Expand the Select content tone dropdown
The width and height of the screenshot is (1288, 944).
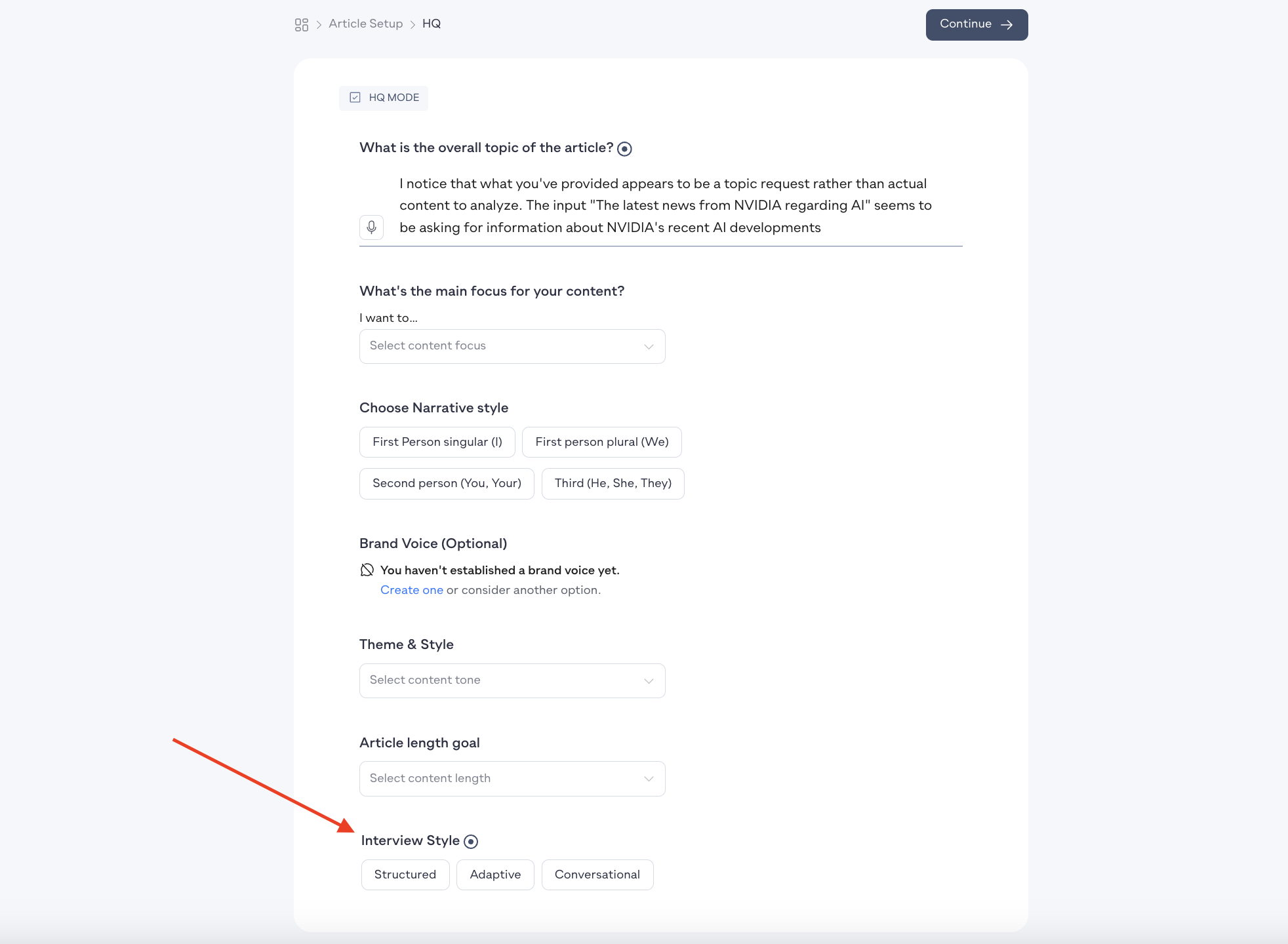pos(512,680)
